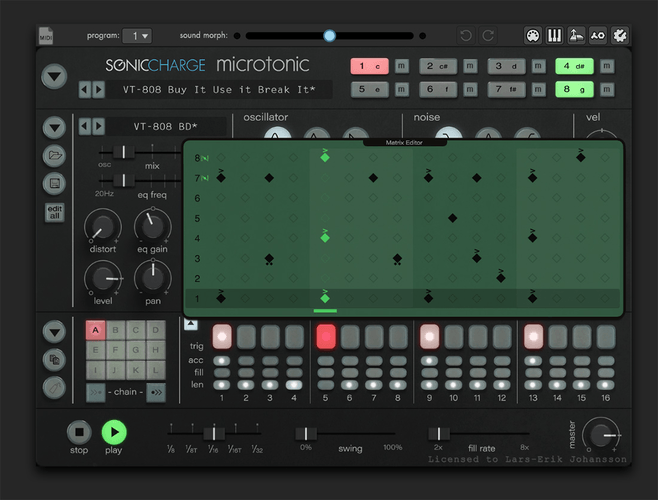The image size is (658, 500).
Task: Go to previous drum patch
Action: [85, 126]
